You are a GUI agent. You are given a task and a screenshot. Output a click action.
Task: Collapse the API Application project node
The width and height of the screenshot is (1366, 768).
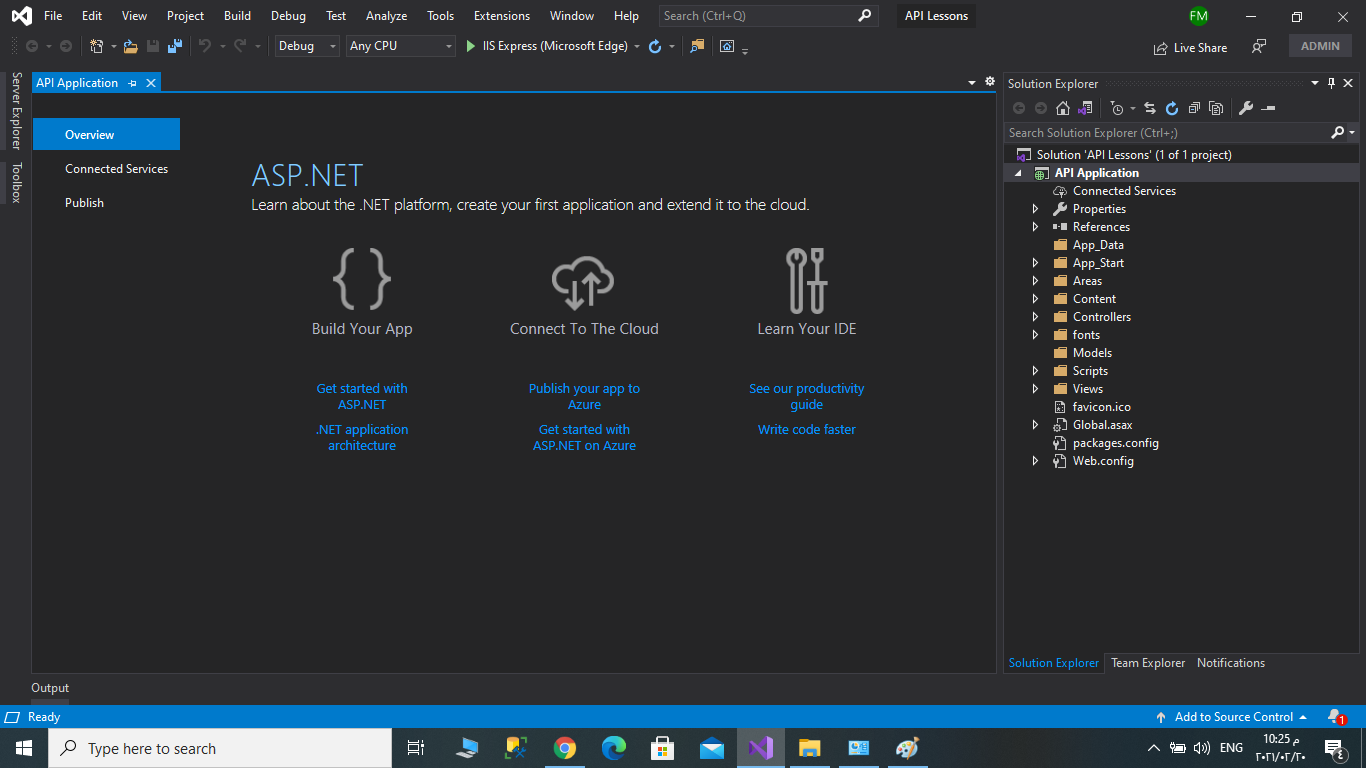1019,173
